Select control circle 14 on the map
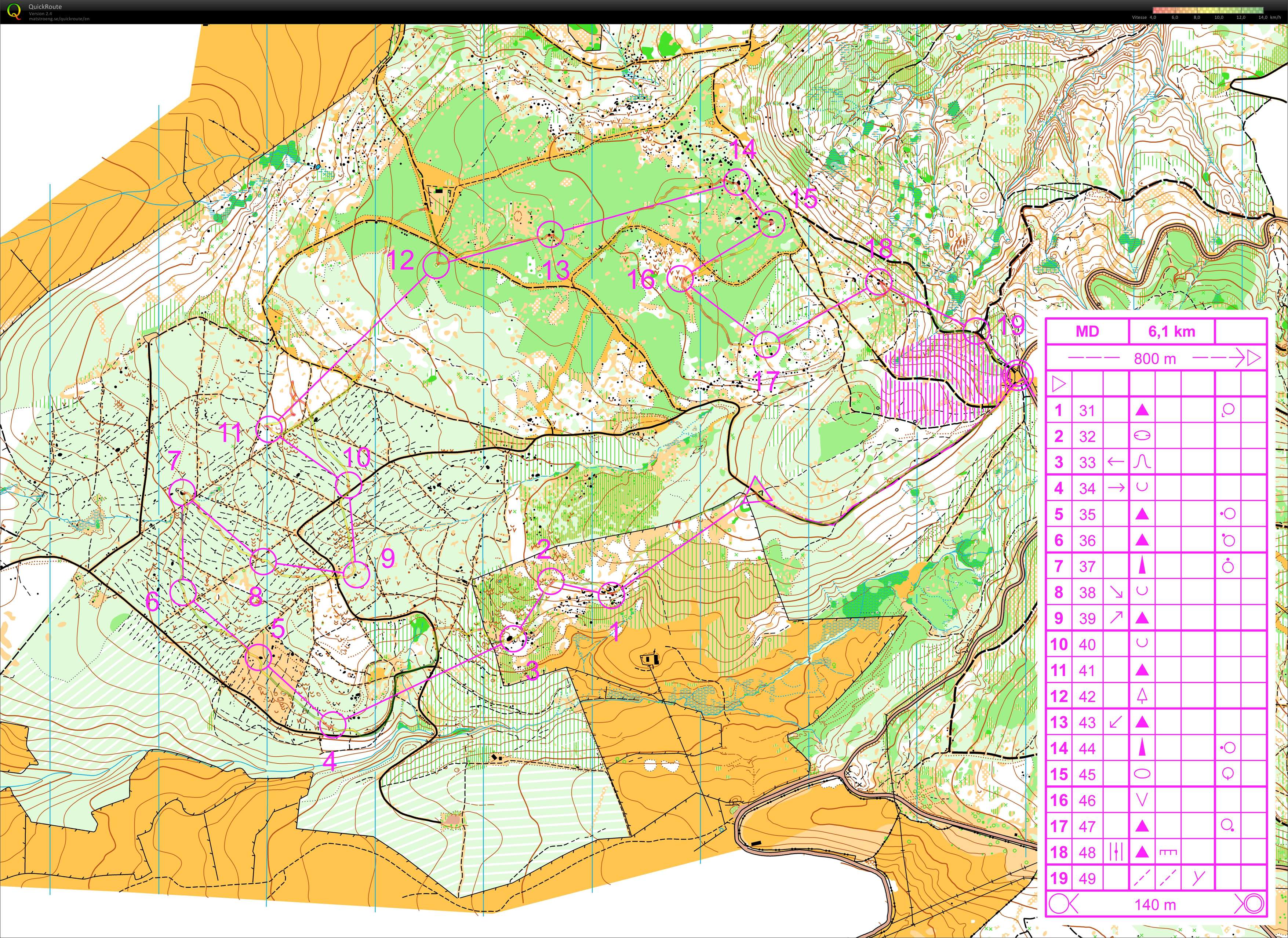Screen dimensions: 1288x938 737,182
